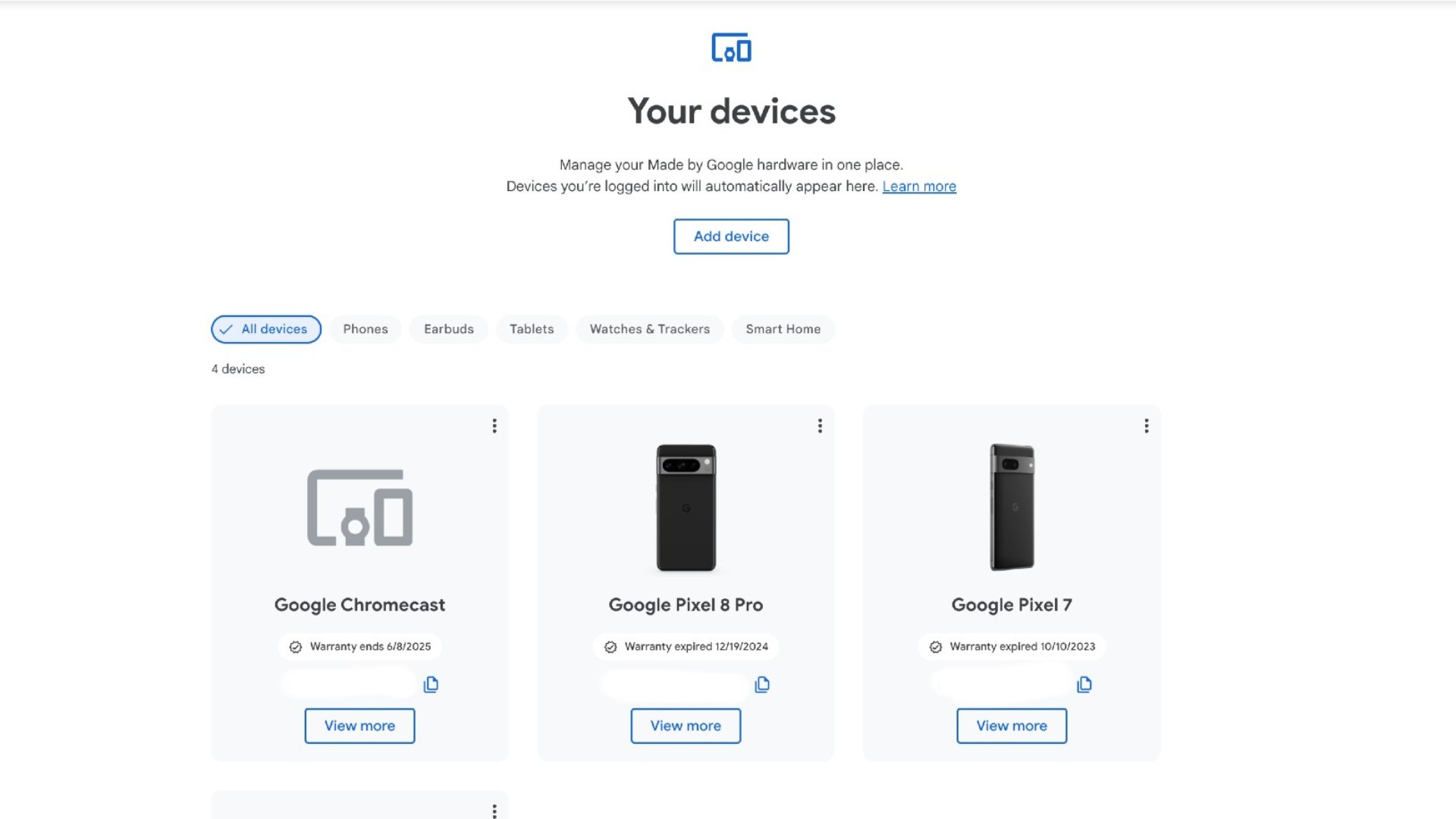Toggle the Earbuds category filter
Viewport: 1456px width, 819px height.
pyautogui.click(x=448, y=329)
